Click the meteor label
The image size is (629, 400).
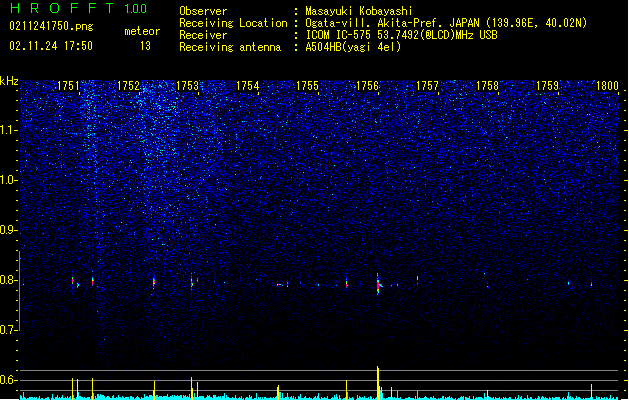(142, 31)
